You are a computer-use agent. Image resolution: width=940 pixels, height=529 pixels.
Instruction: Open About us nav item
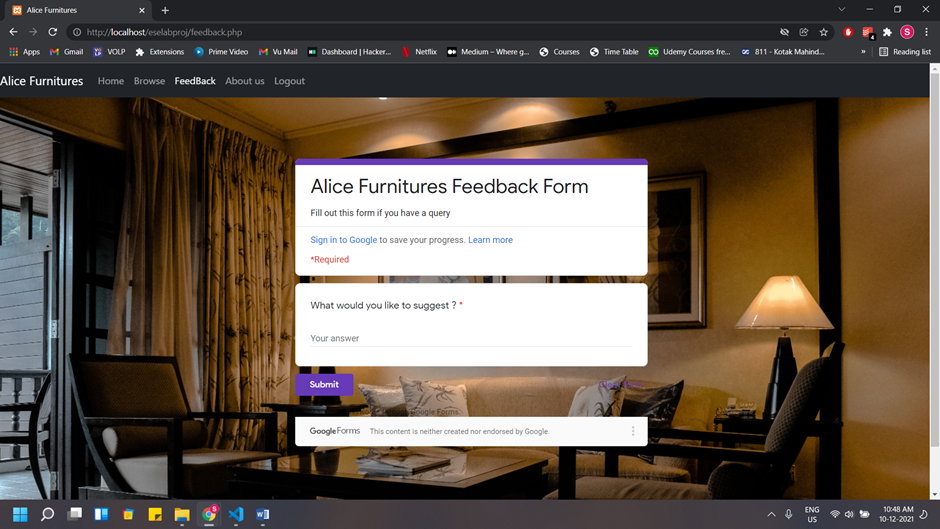245,81
